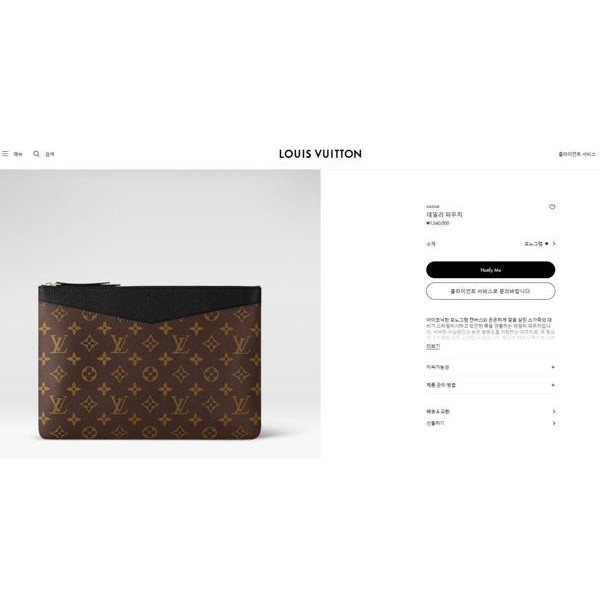
Task: Expand the 제품 관리 방법 section
Action: point(491,385)
